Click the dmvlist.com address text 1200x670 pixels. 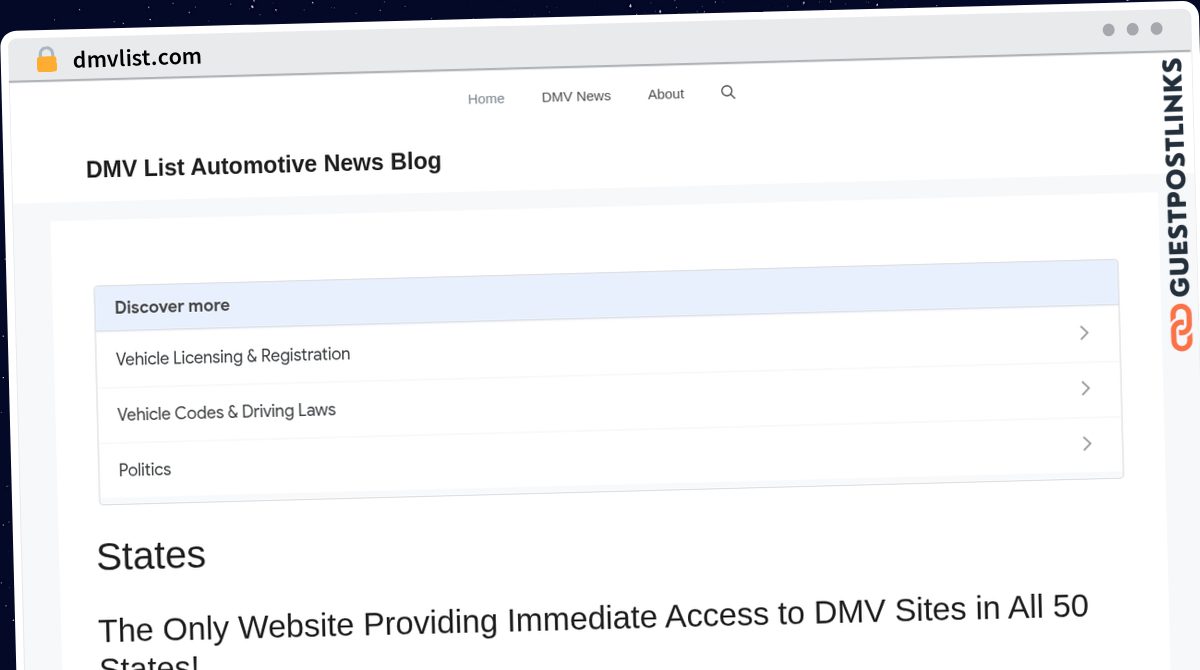pos(137,58)
